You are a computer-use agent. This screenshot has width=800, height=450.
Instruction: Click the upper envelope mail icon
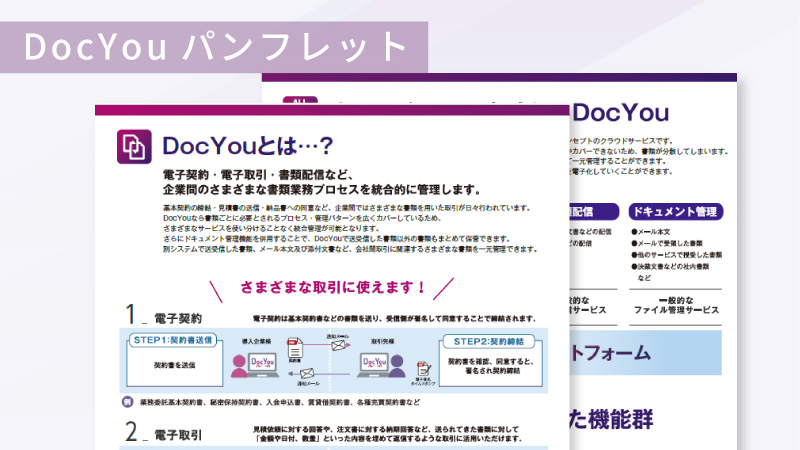339,345
